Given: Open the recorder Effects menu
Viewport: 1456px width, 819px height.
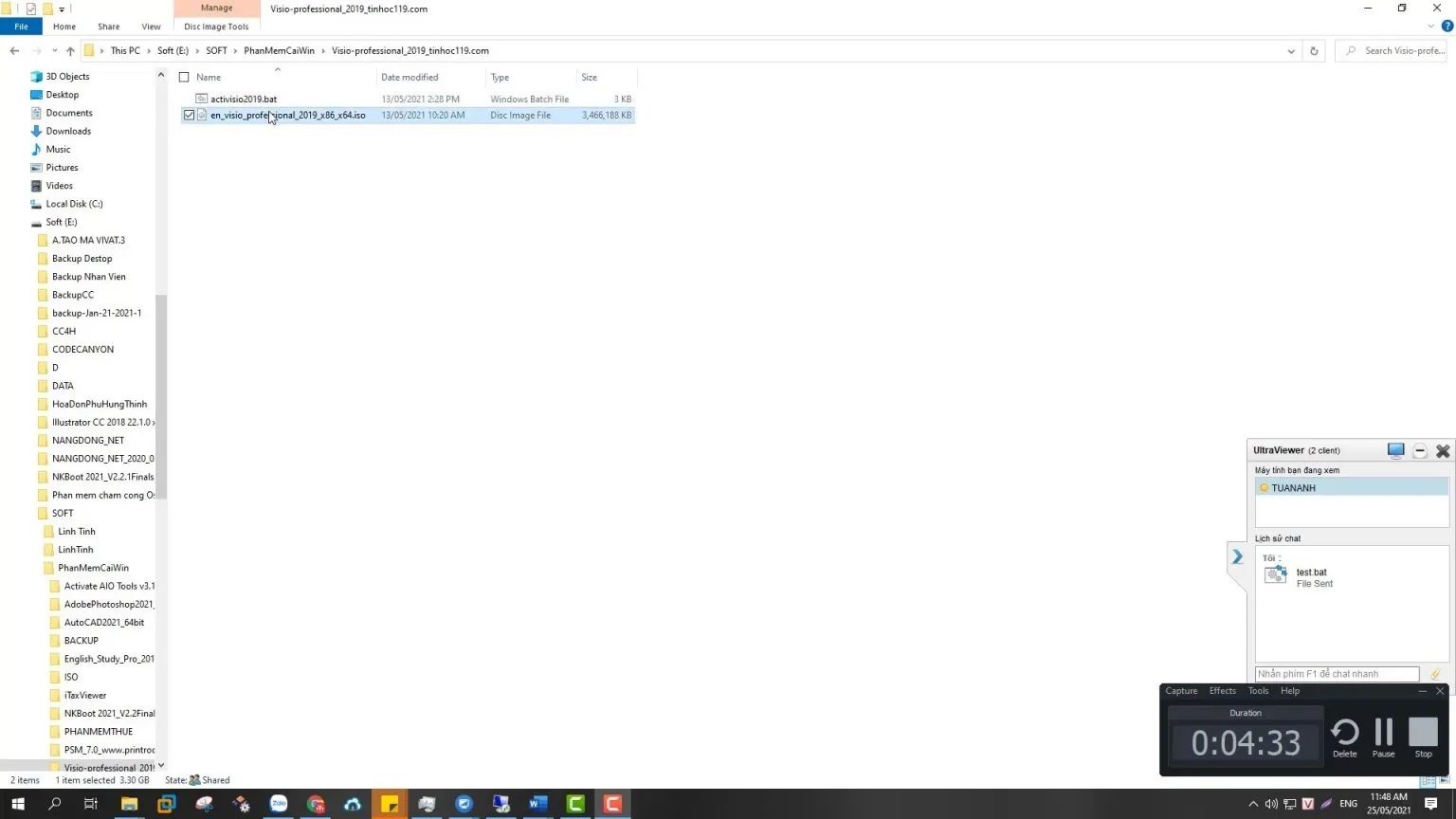Looking at the screenshot, I should (x=1223, y=691).
